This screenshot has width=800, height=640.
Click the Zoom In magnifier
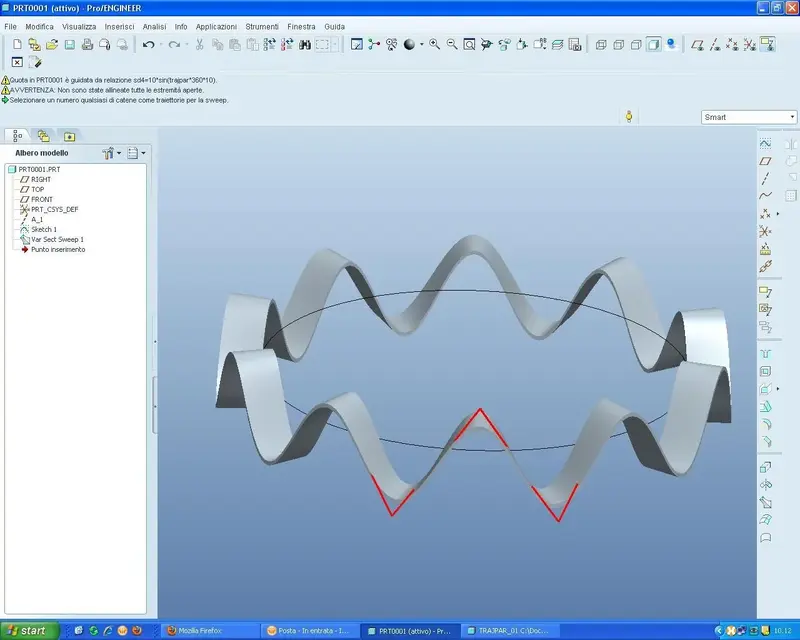(x=435, y=44)
